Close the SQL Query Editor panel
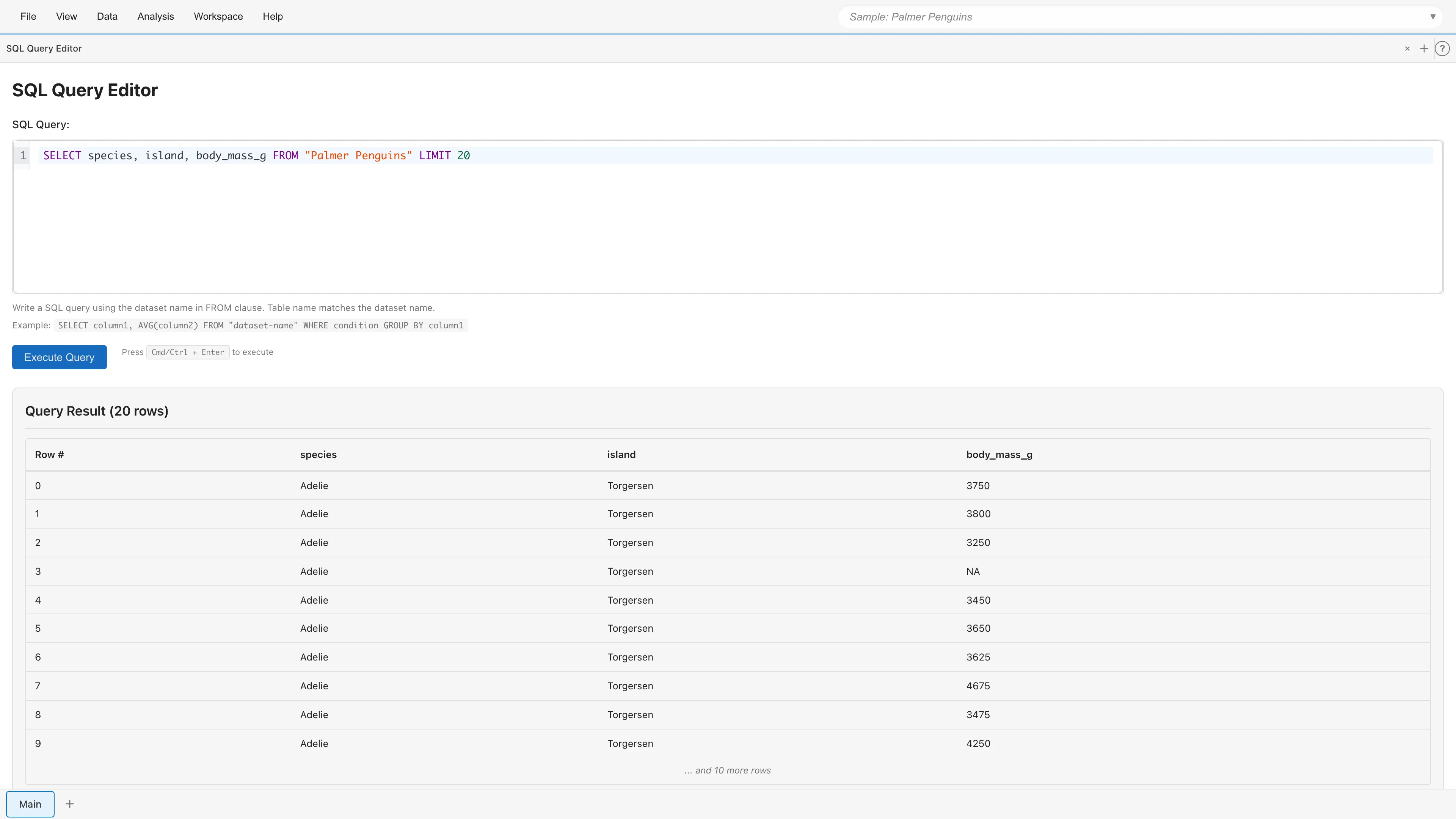 [1407, 49]
